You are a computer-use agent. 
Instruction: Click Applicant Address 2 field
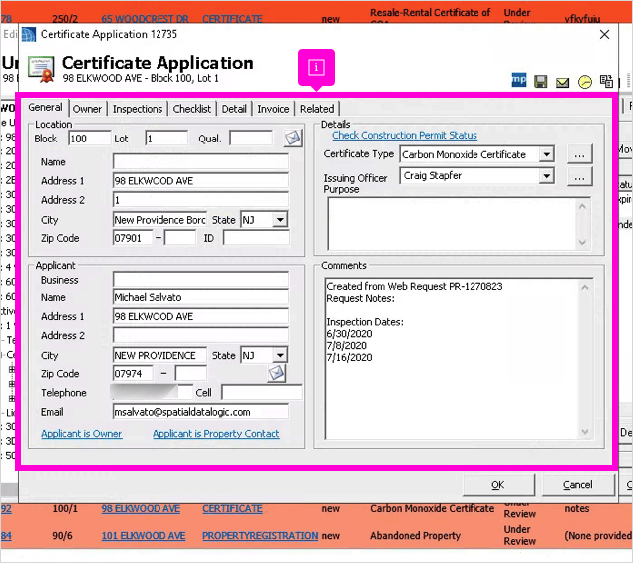(201, 335)
